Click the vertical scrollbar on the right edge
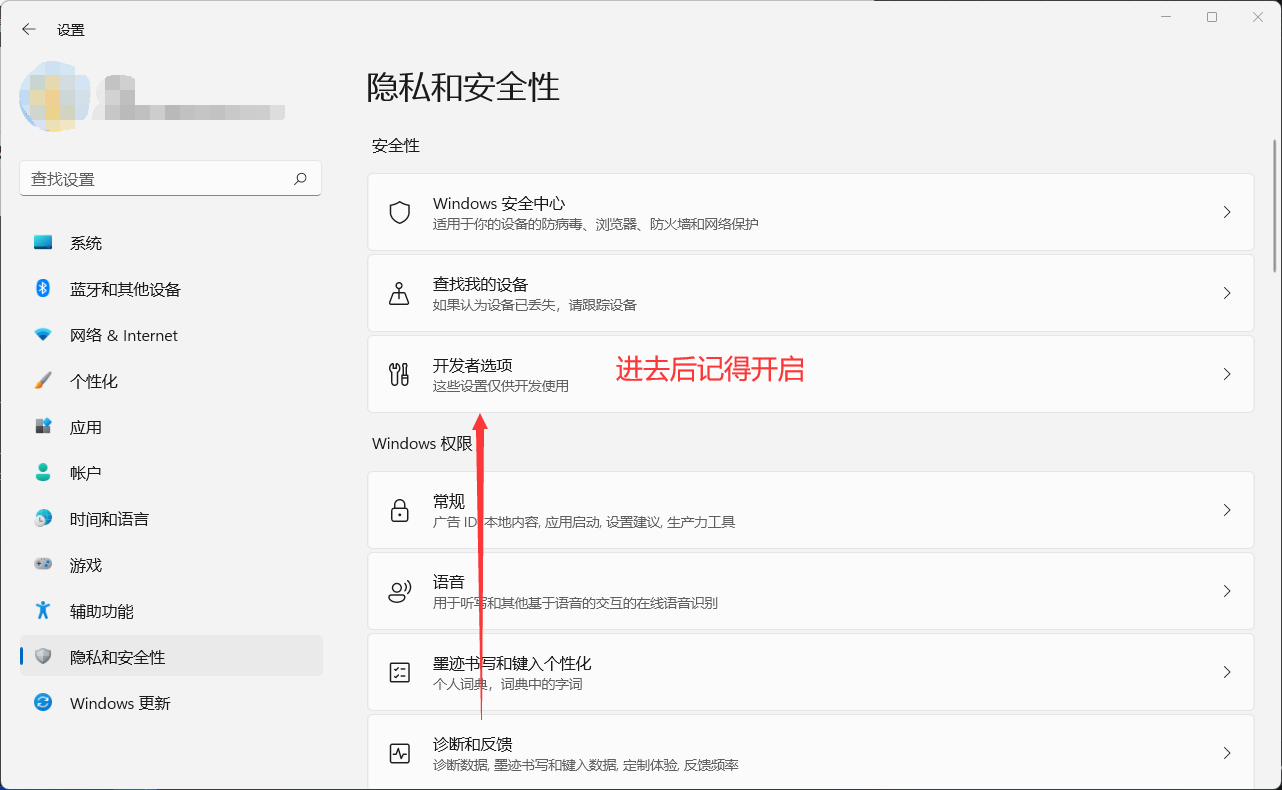1282x790 pixels. (1275, 205)
